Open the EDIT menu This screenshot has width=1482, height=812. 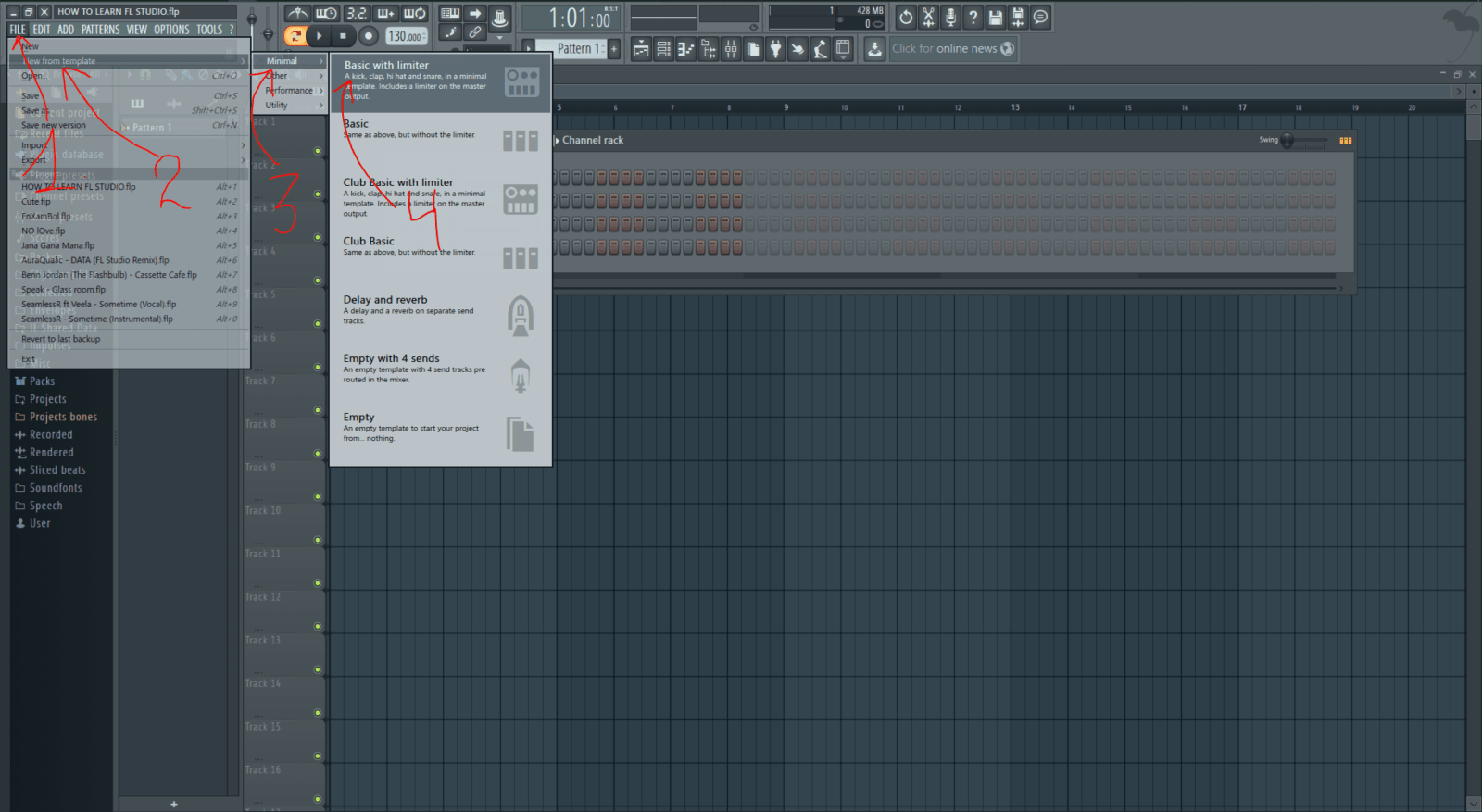point(42,30)
